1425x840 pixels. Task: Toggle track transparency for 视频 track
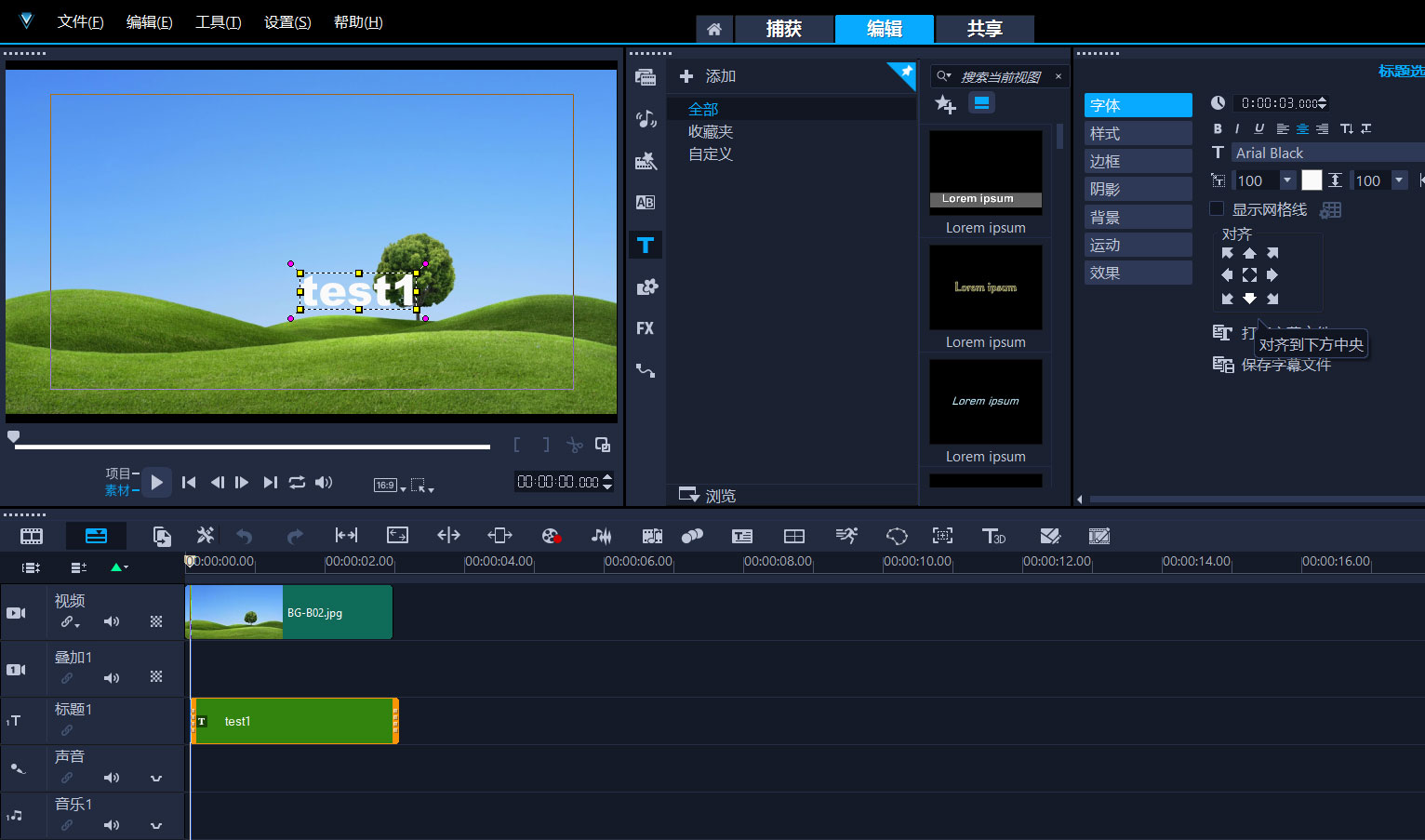(x=156, y=621)
